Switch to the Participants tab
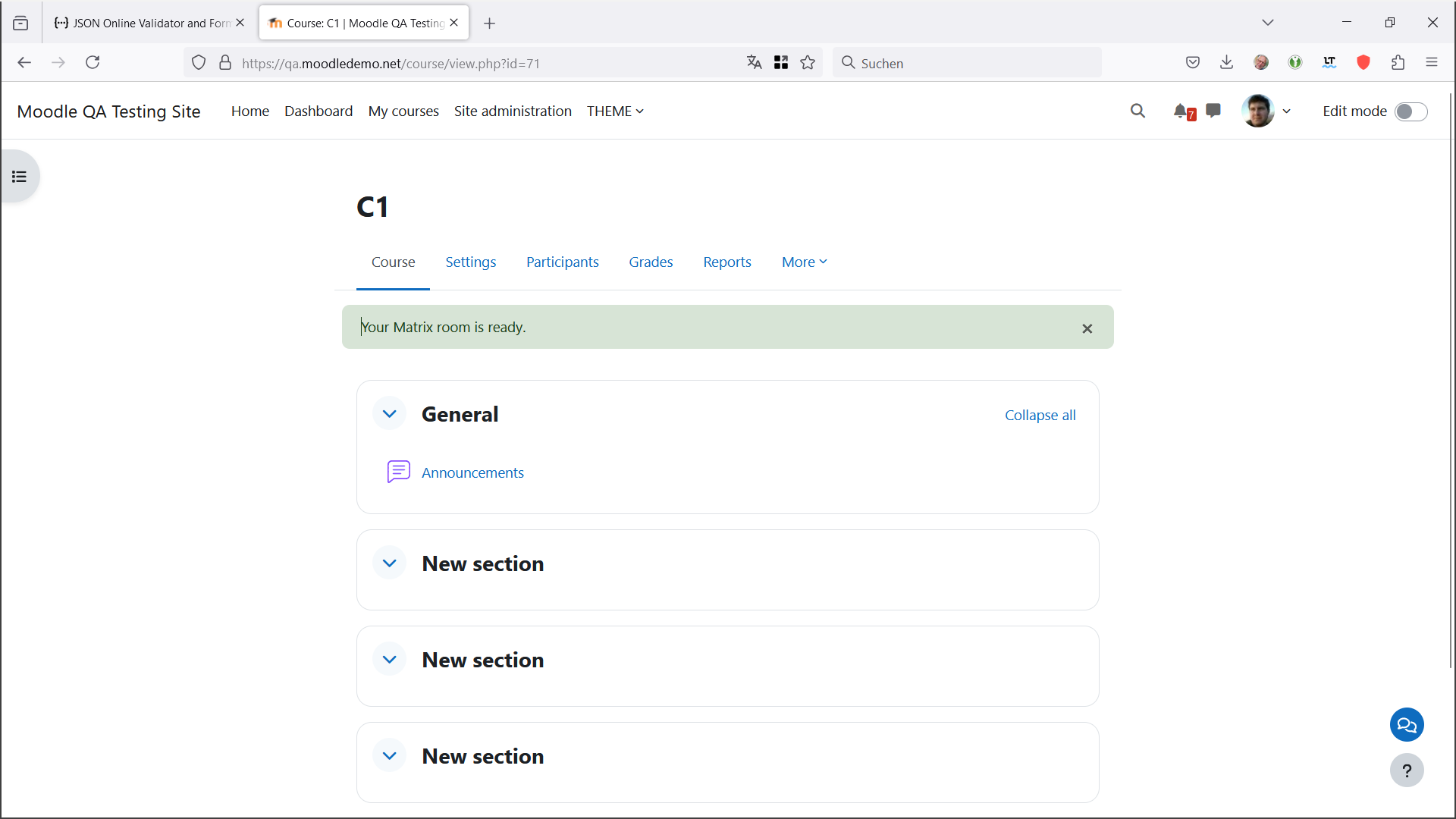1456x819 pixels. point(563,262)
